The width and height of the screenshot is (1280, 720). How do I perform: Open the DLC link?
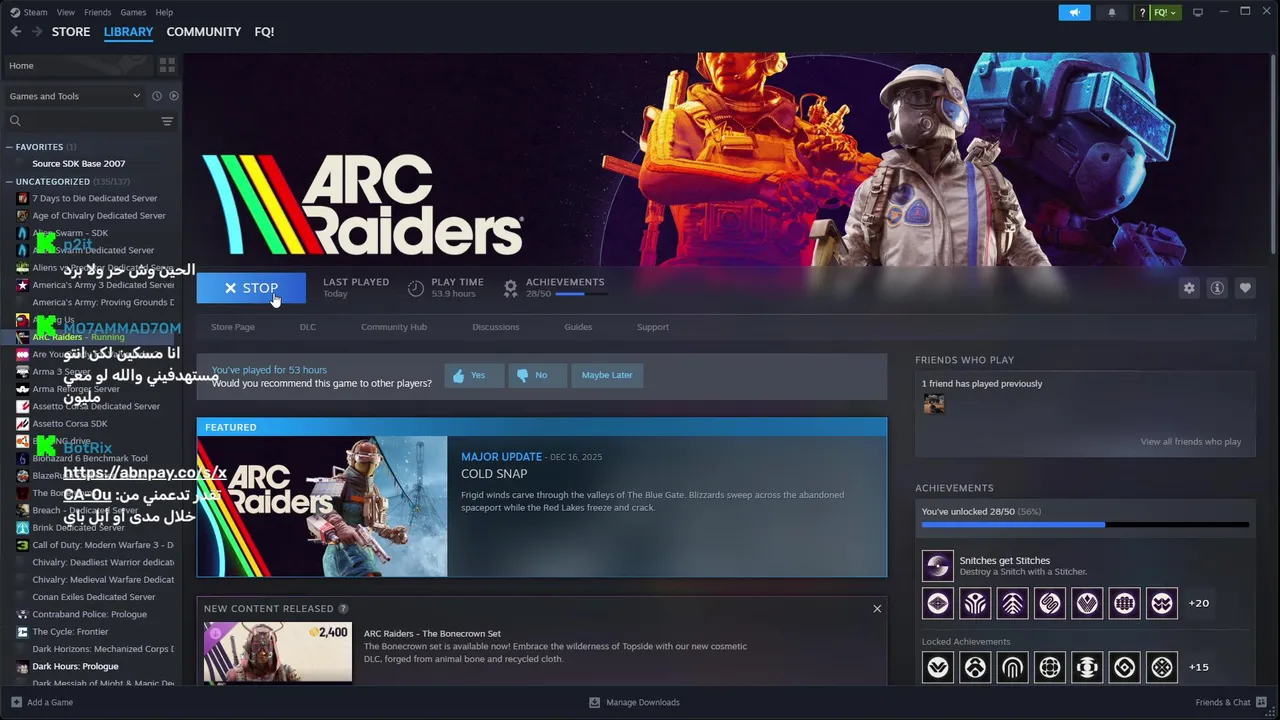click(x=308, y=327)
